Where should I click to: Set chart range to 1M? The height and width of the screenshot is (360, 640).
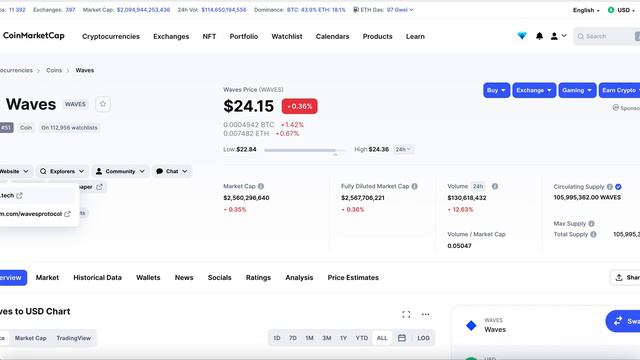pyautogui.click(x=309, y=338)
